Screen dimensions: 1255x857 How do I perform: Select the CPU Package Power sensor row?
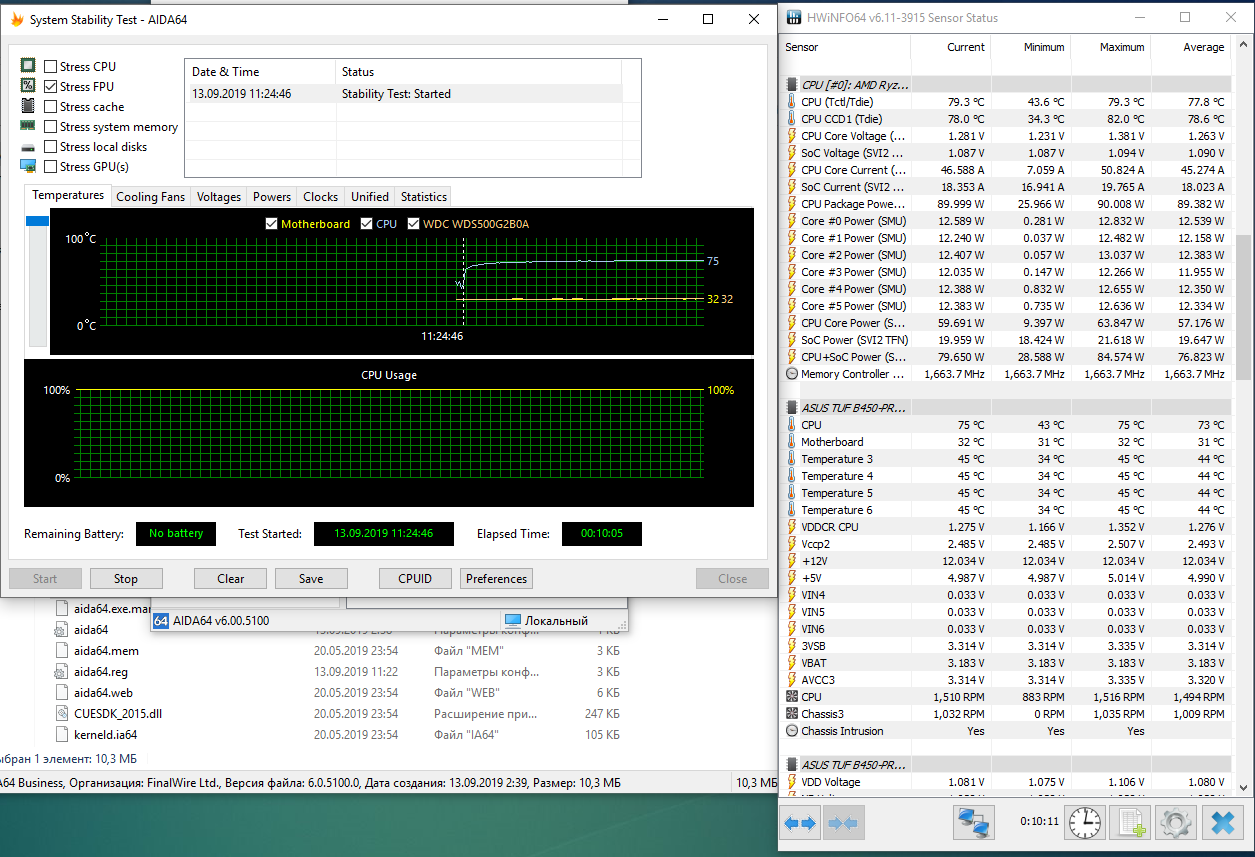[1007, 204]
